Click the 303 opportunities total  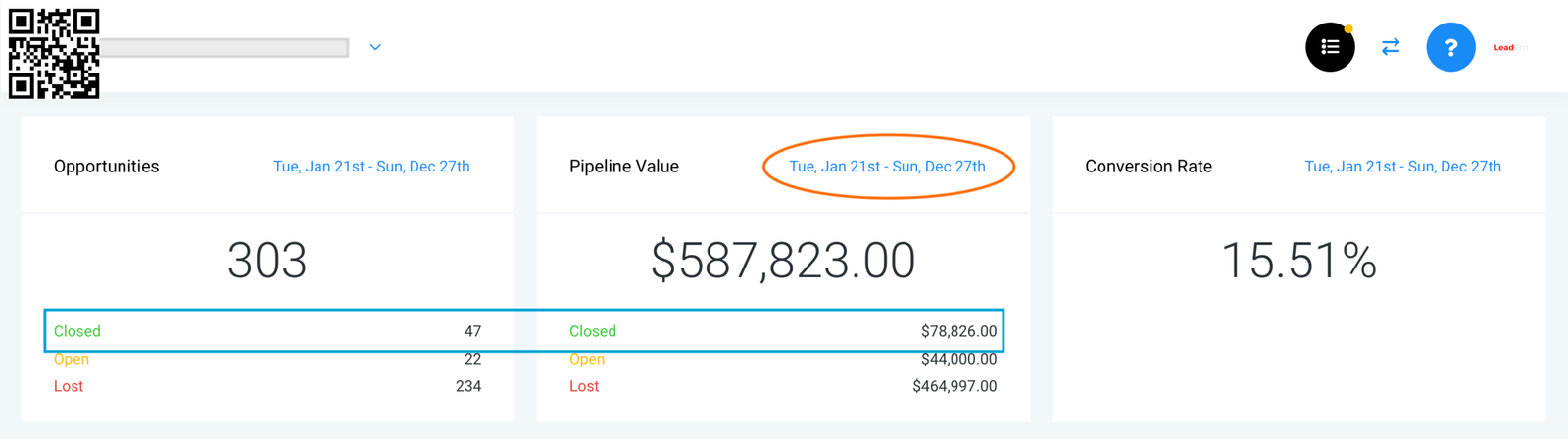(x=267, y=261)
